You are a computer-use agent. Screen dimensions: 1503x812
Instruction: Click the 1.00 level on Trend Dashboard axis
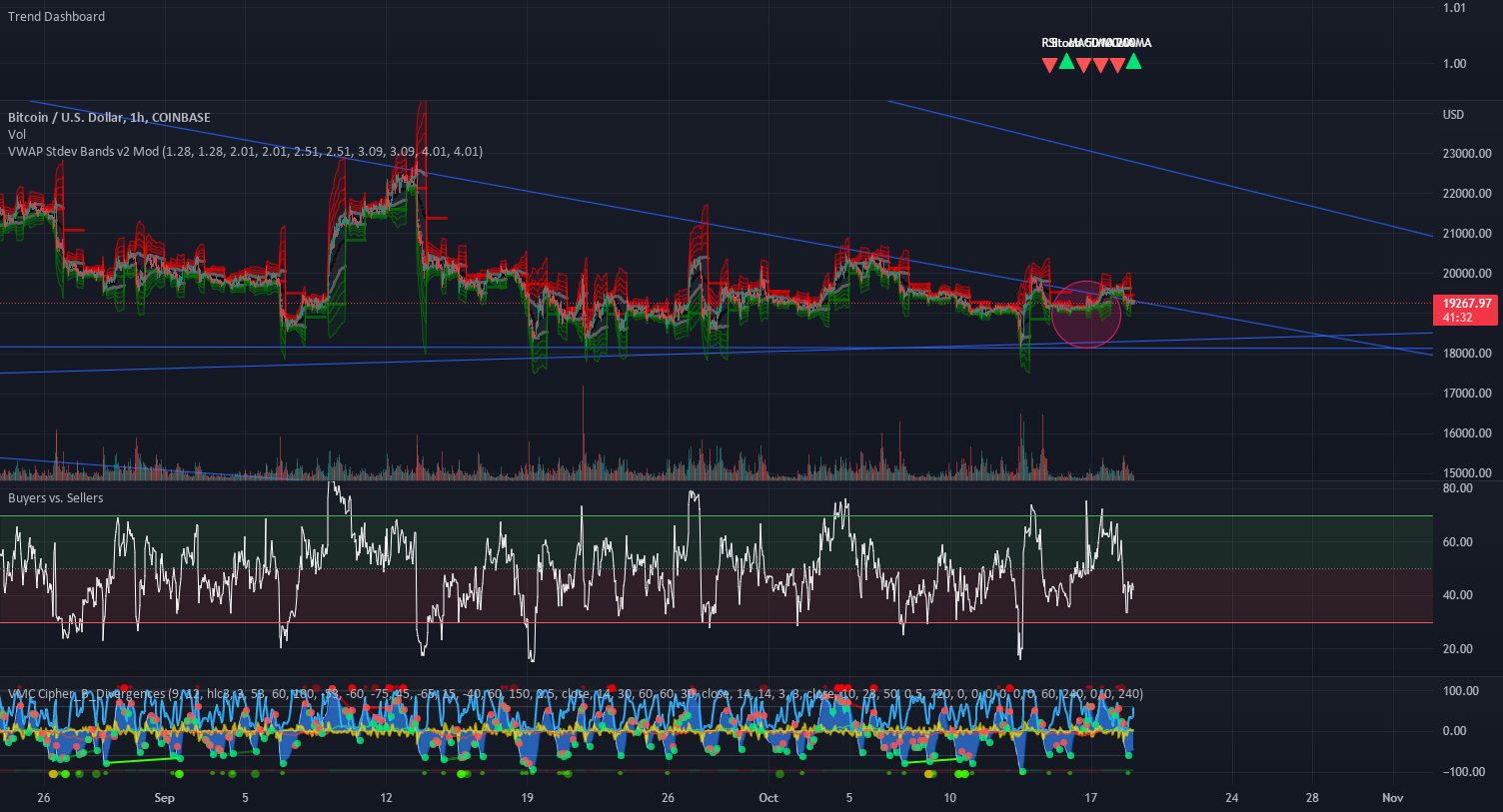[x=1454, y=63]
